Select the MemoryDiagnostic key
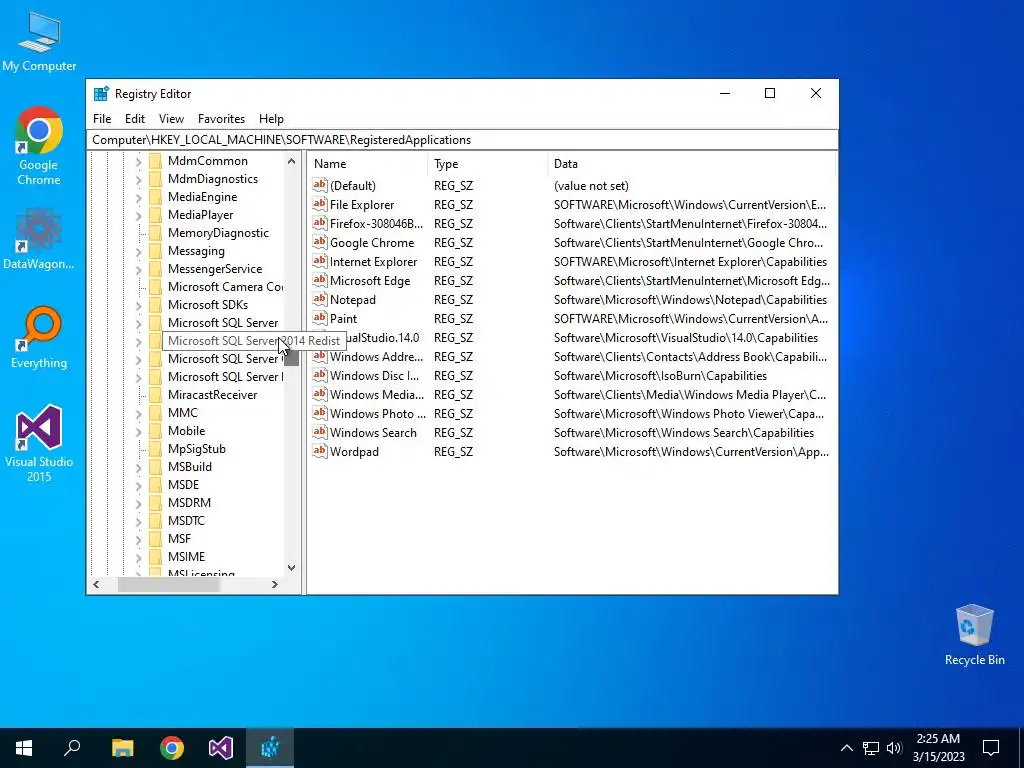1024x768 pixels. [218, 233]
